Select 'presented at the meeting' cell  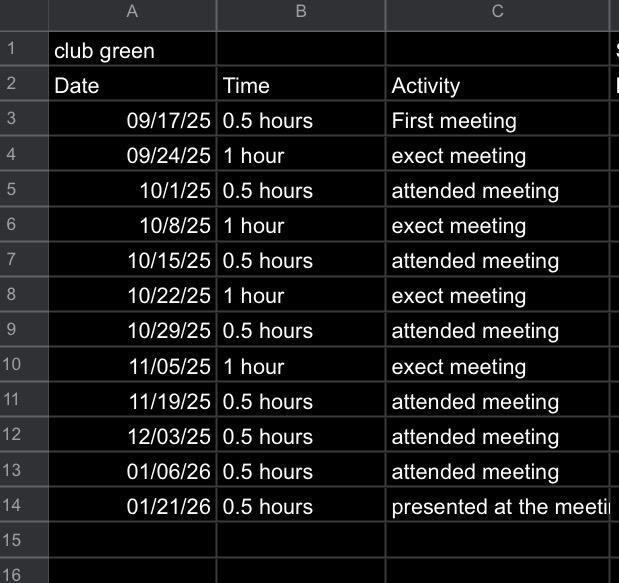(x=497, y=507)
